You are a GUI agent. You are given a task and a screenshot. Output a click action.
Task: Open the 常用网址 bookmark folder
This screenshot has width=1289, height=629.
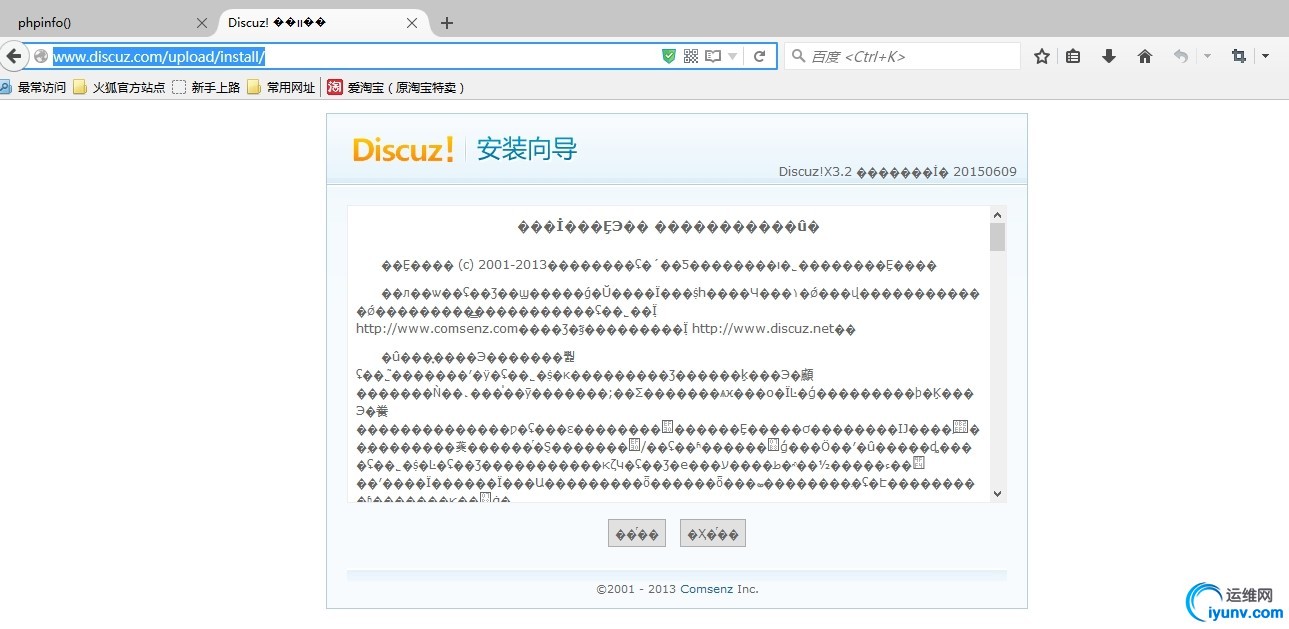(281, 88)
